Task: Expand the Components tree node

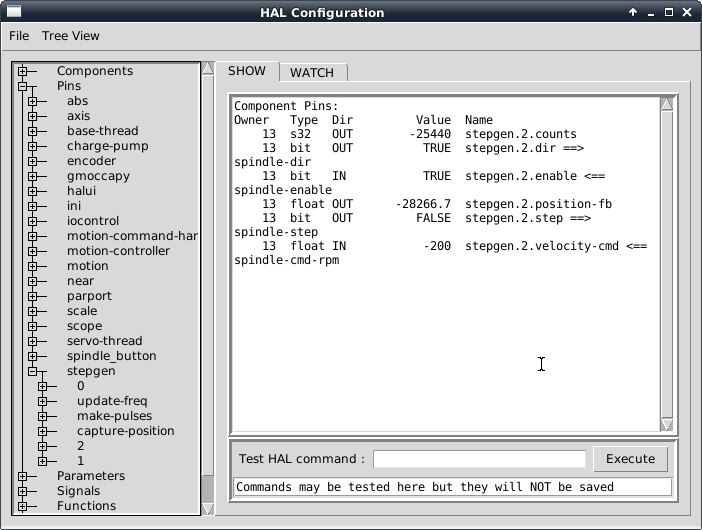Action: 22,71
